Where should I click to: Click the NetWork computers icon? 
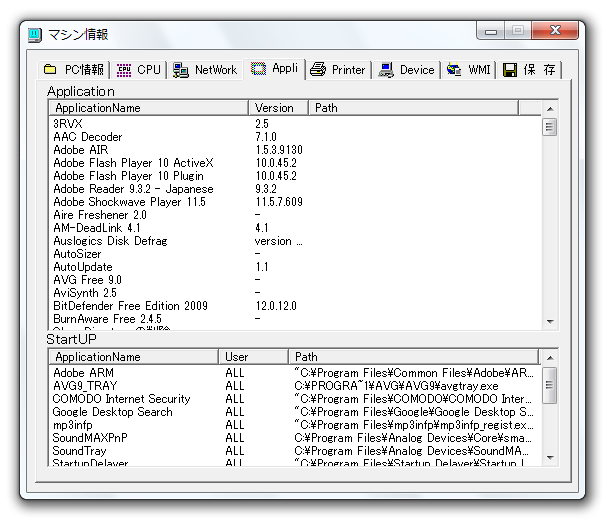180,70
